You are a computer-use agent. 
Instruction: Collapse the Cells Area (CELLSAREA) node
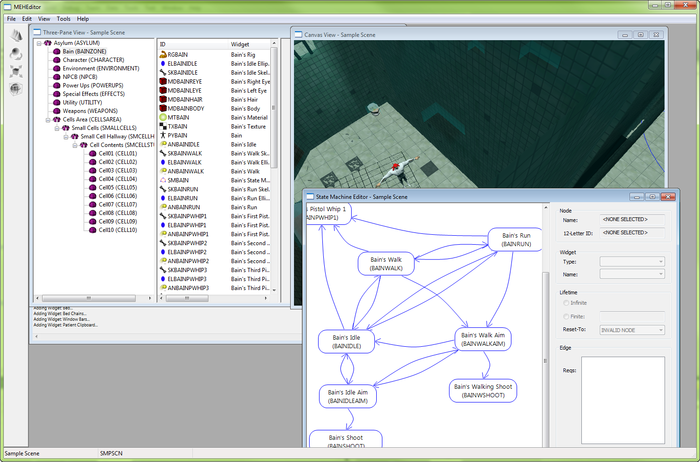[48, 120]
